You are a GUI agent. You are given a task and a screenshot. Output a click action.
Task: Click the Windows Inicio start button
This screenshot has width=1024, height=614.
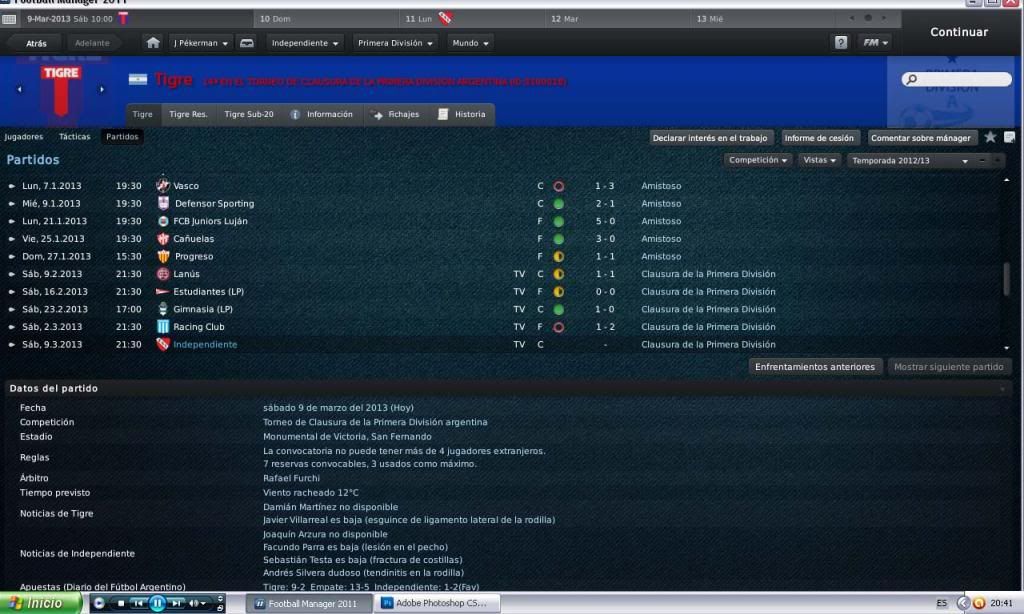pos(40,603)
